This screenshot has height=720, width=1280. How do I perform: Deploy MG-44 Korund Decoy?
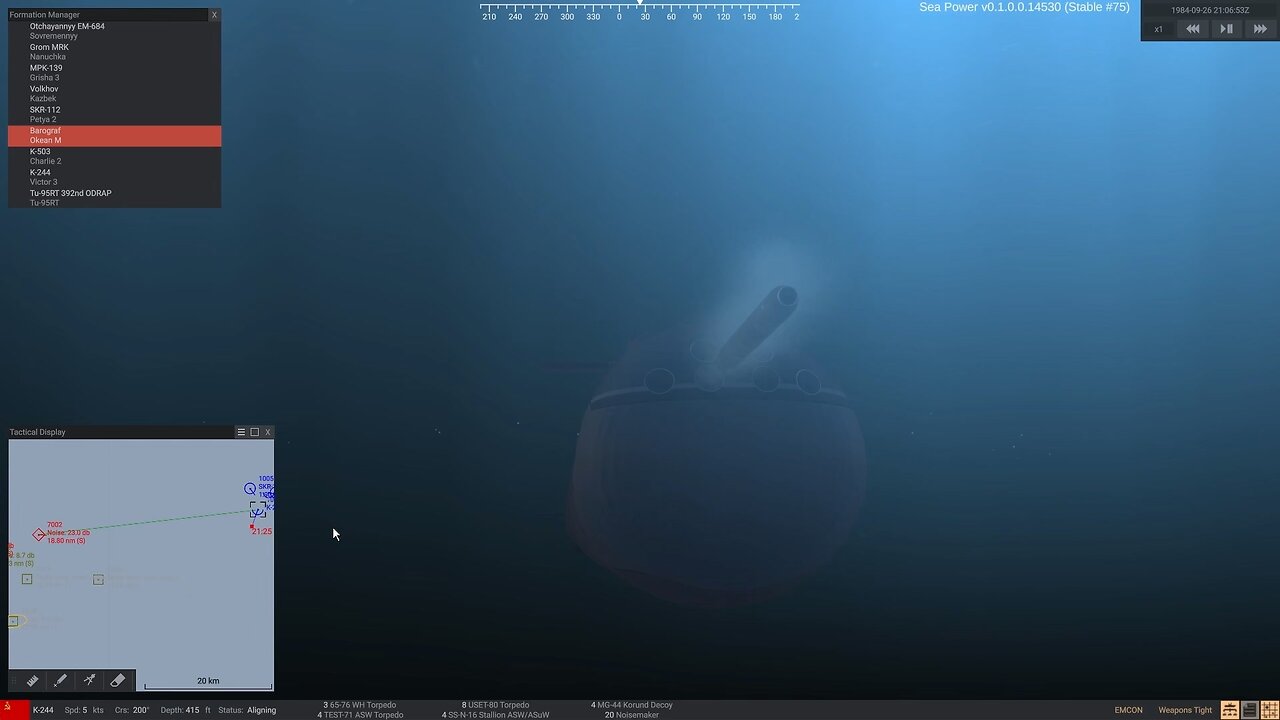(x=632, y=705)
